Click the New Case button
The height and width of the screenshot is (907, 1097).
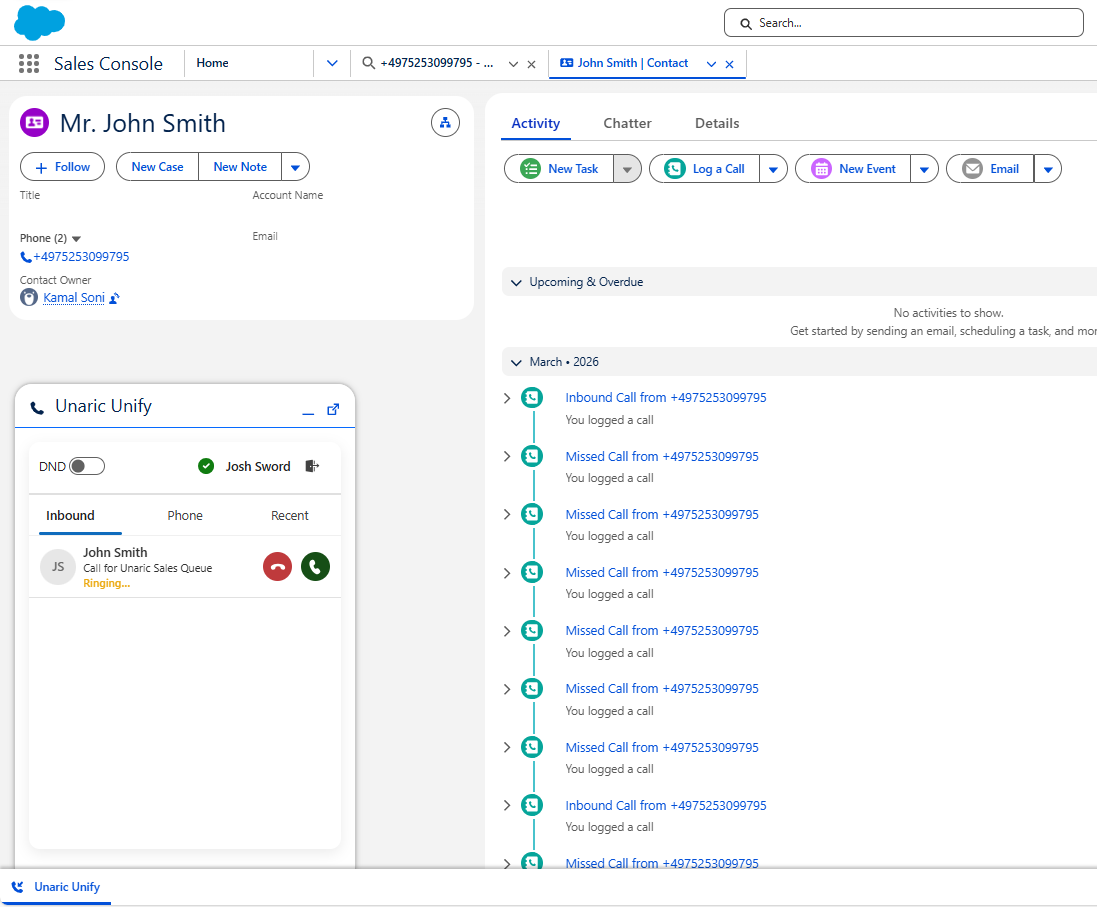click(x=157, y=167)
